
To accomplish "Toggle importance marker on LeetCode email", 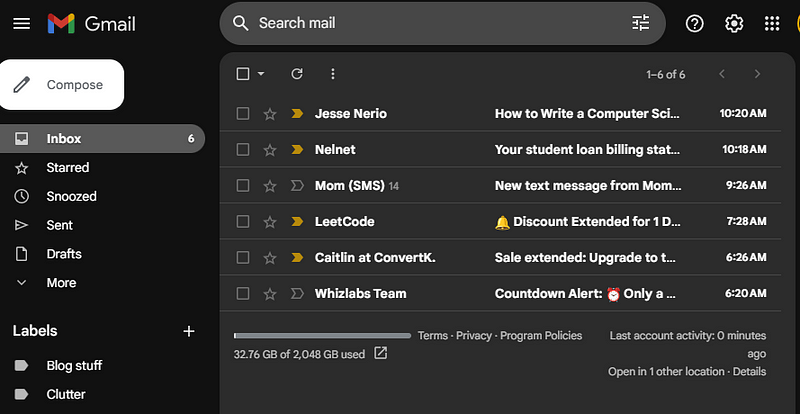I will (297, 222).
